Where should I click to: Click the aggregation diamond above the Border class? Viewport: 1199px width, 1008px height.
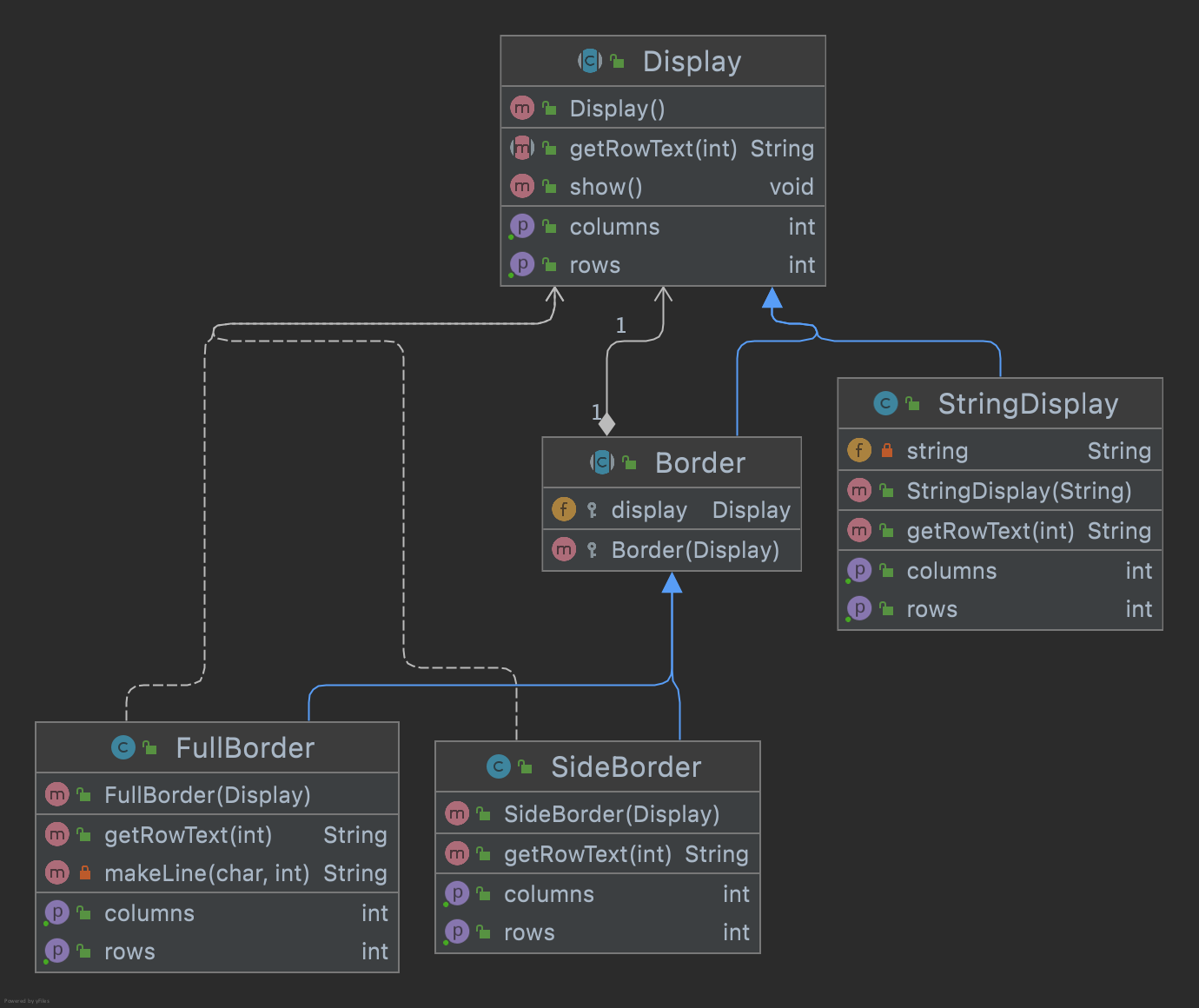[x=606, y=425]
